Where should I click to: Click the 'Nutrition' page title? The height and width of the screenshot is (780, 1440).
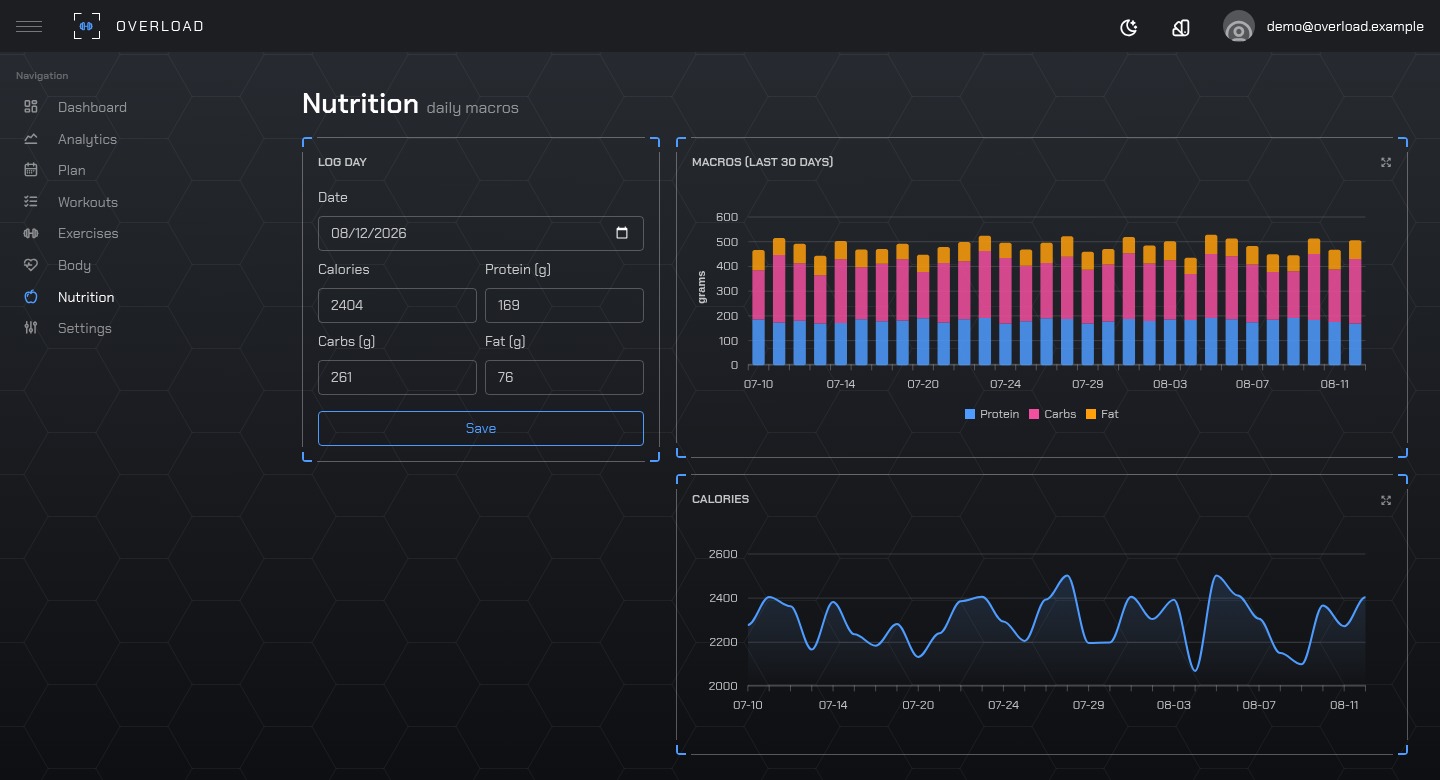(x=360, y=104)
